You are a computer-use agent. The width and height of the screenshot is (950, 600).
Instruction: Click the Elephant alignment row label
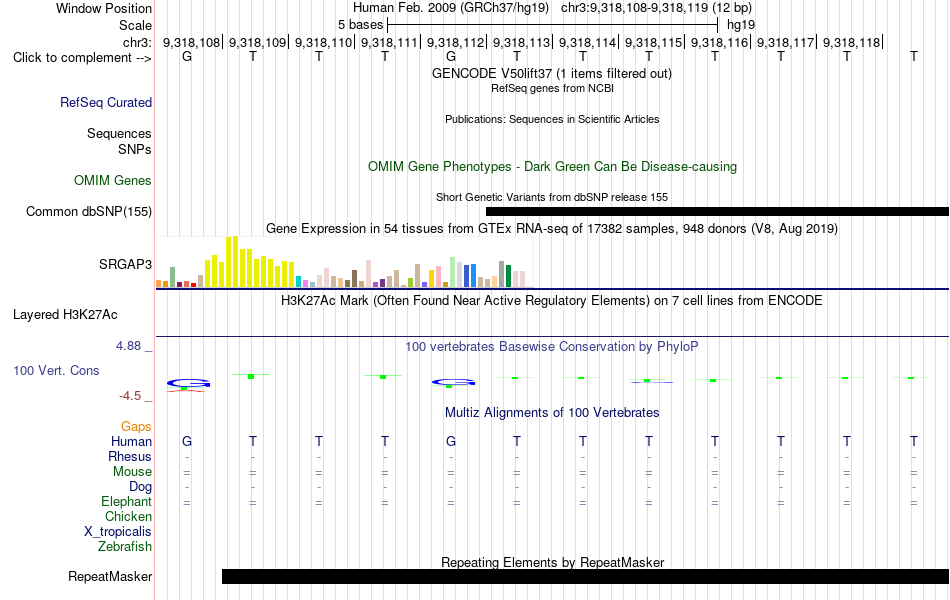coord(127,501)
